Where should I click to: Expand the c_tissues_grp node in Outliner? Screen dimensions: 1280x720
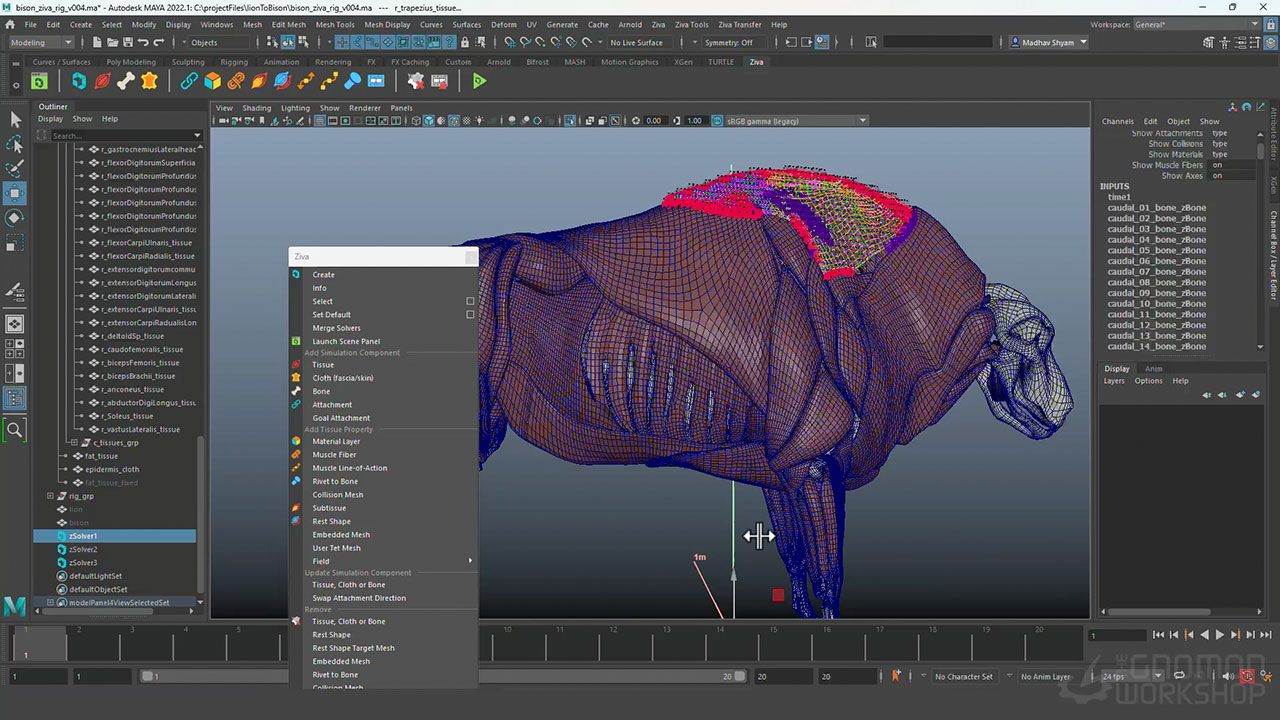click(x=74, y=443)
